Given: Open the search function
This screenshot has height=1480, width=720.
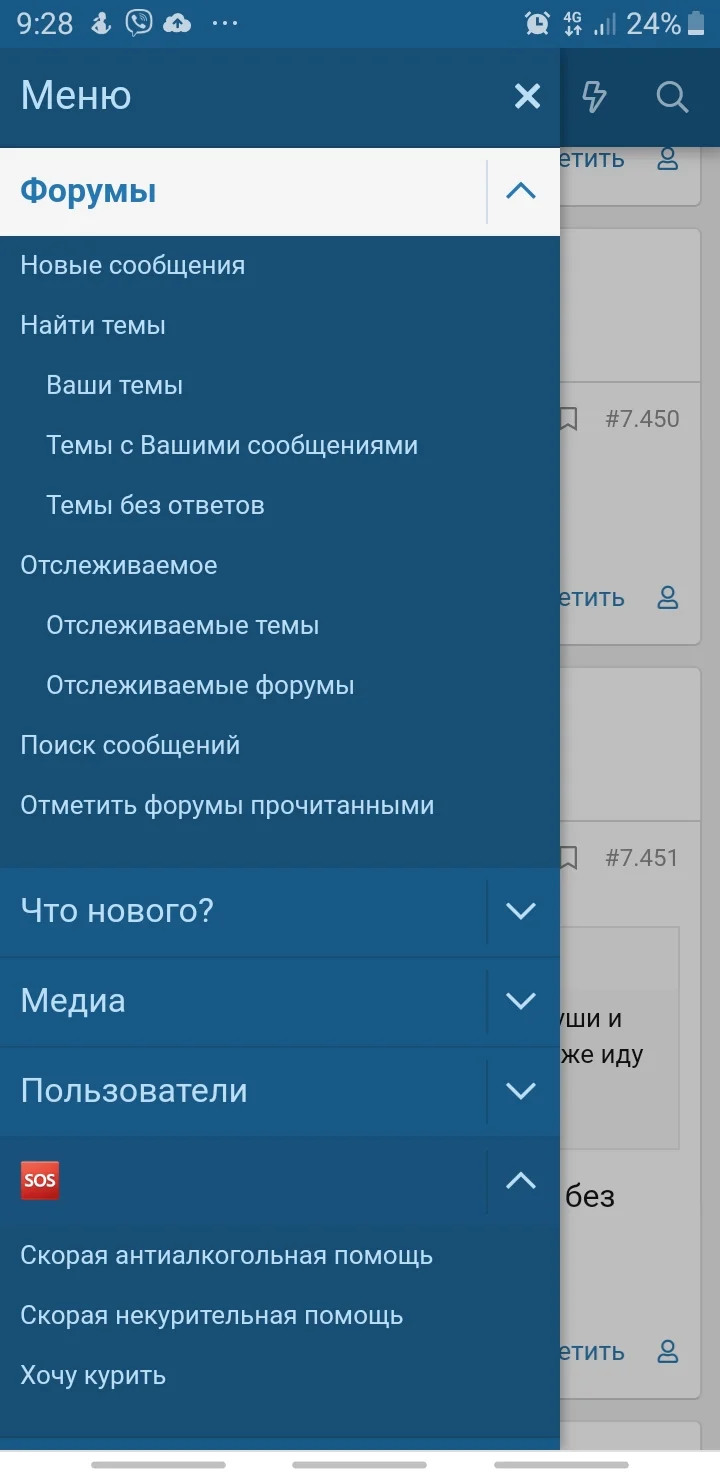Looking at the screenshot, I should (672, 96).
